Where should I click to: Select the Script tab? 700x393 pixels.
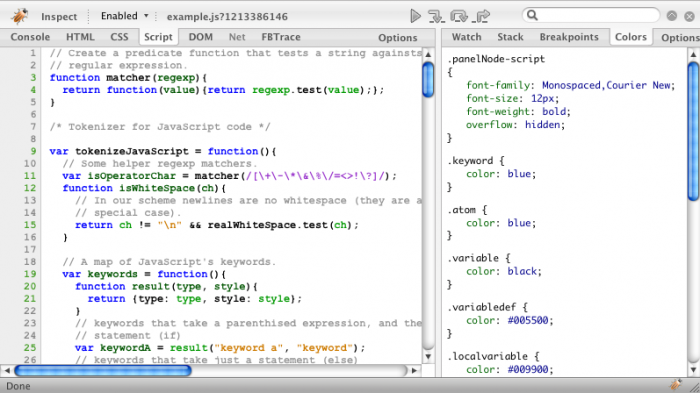tap(158, 37)
